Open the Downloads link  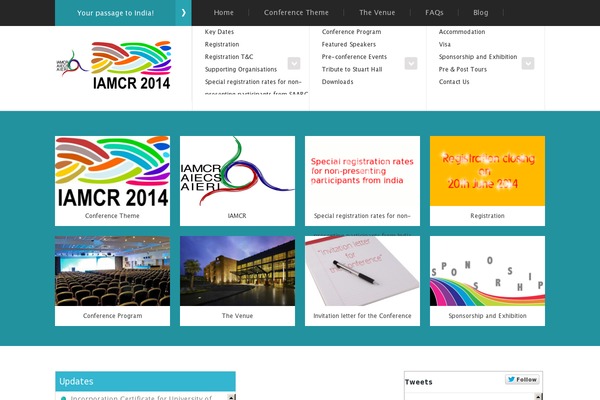[x=338, y=82]
